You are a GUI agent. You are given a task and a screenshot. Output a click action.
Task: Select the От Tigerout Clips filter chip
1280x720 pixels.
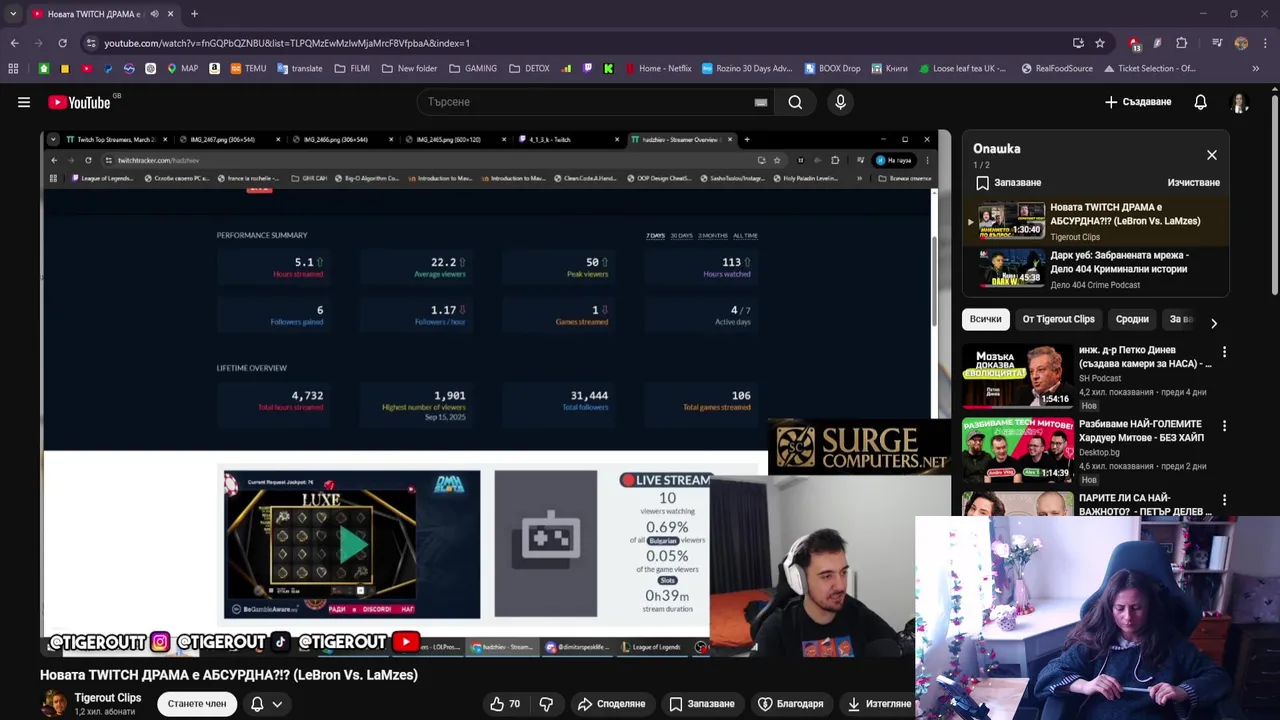coord(1058,319)
